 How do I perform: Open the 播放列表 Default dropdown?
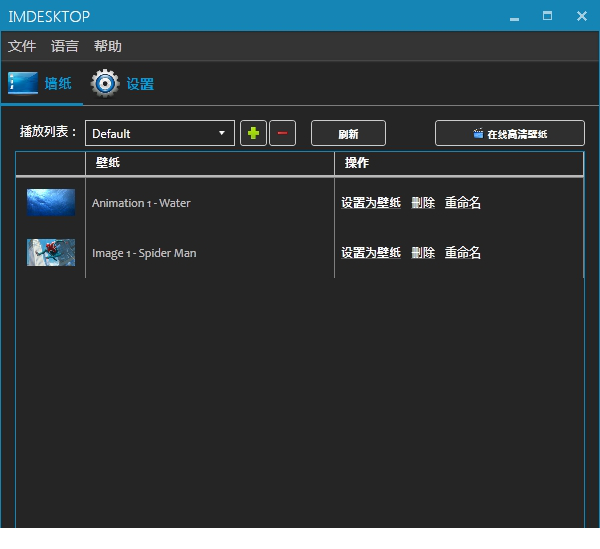160,133
